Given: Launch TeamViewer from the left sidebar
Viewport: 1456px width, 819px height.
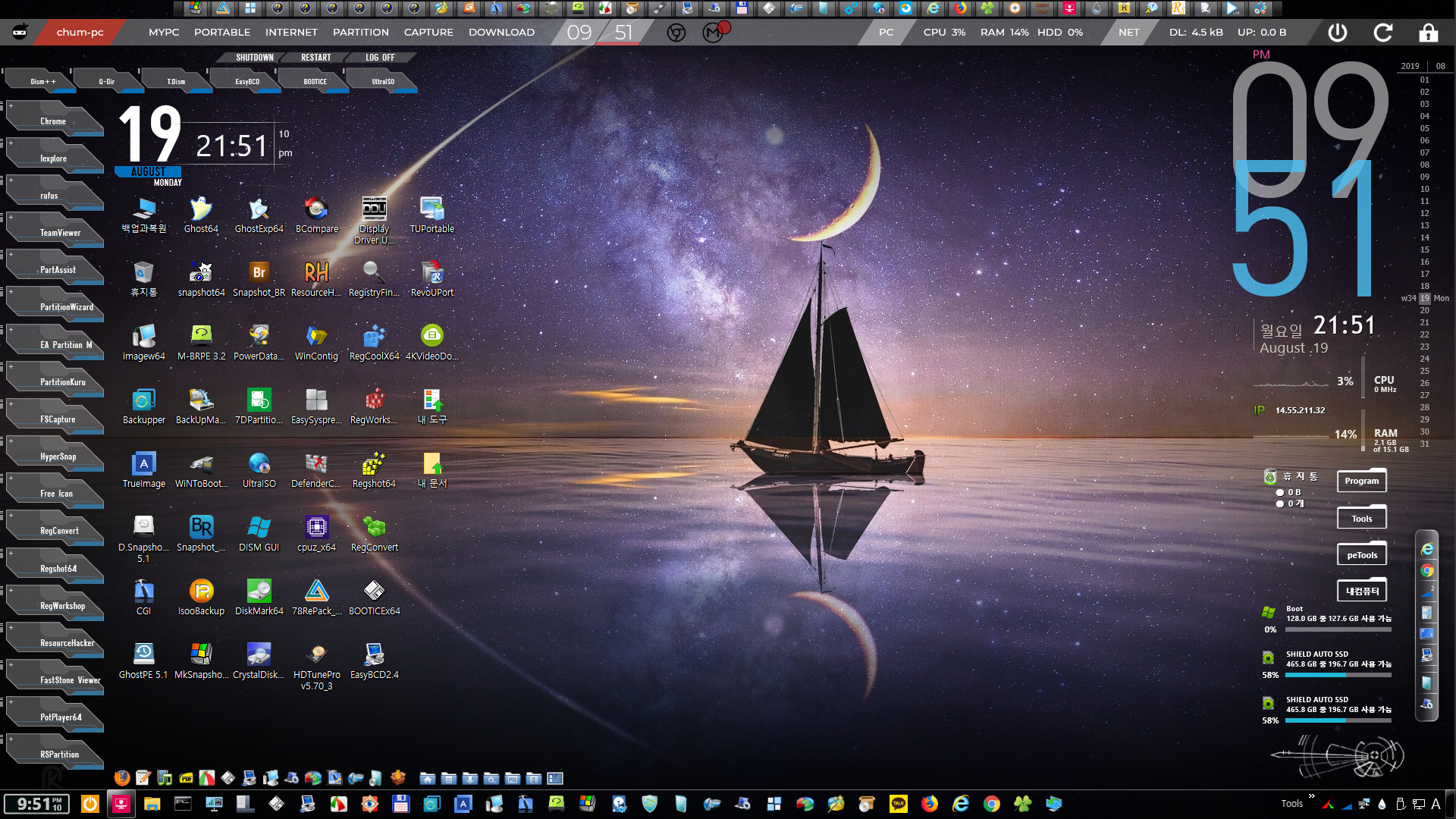Looking at the screenshot, I should [x=56, y=232].
